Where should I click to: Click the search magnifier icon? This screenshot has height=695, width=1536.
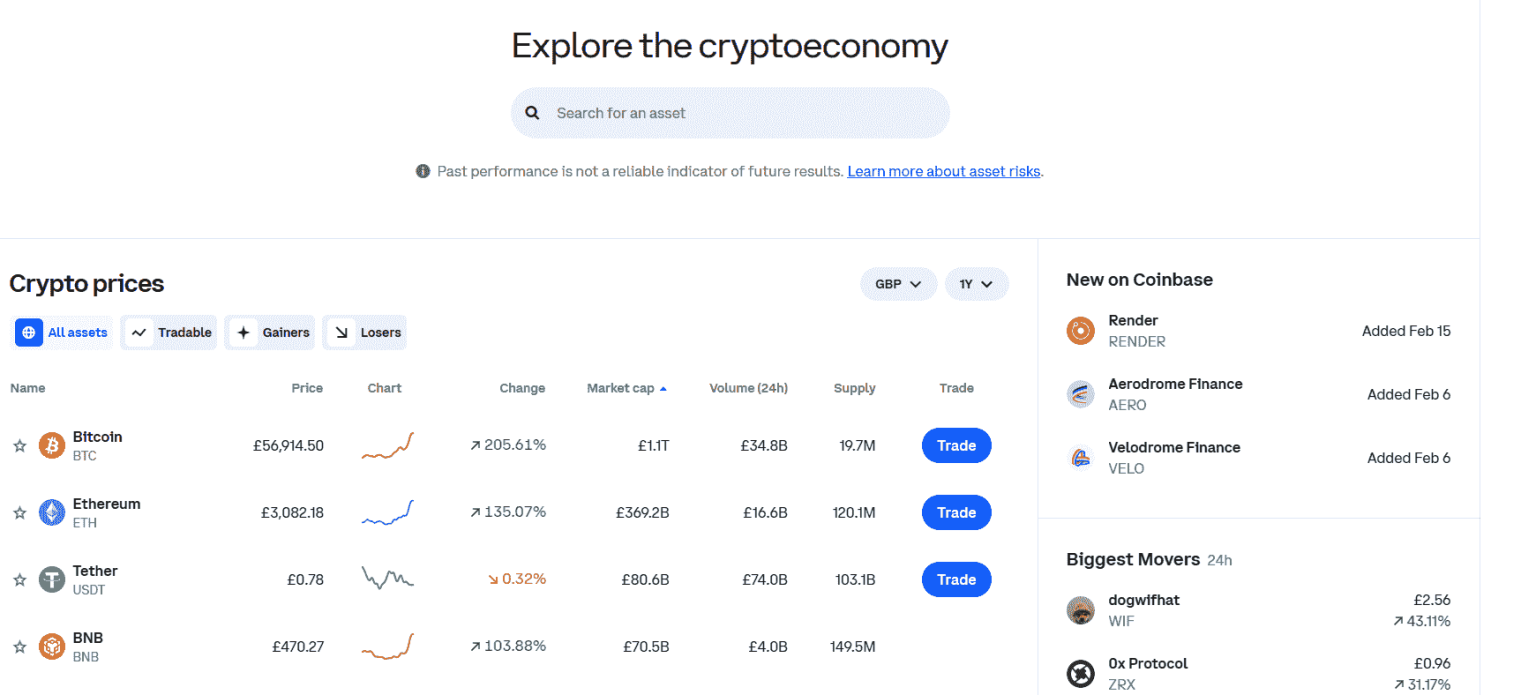(532, 112)
